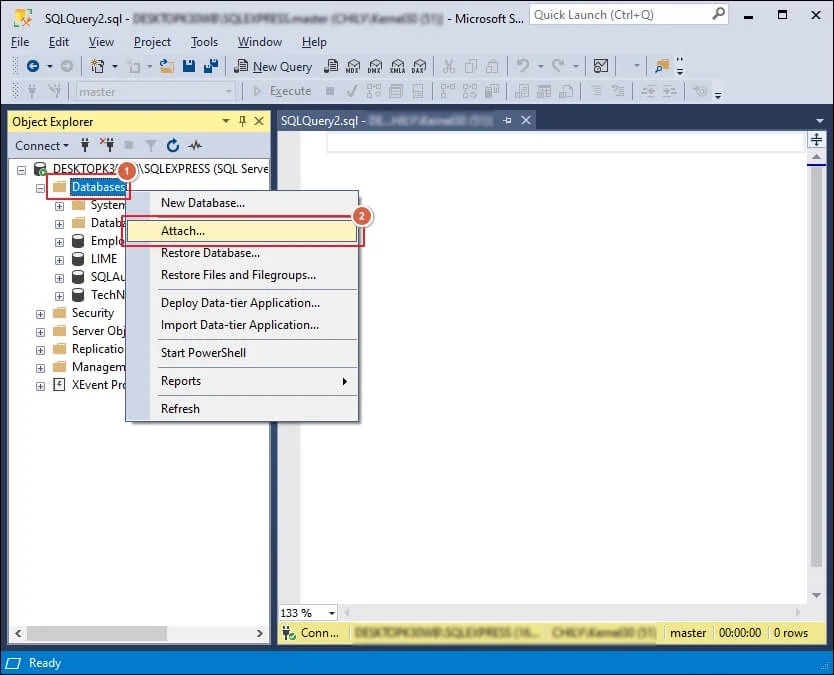
Task: Click the Stop icon beside Execute
Action: 330,91
